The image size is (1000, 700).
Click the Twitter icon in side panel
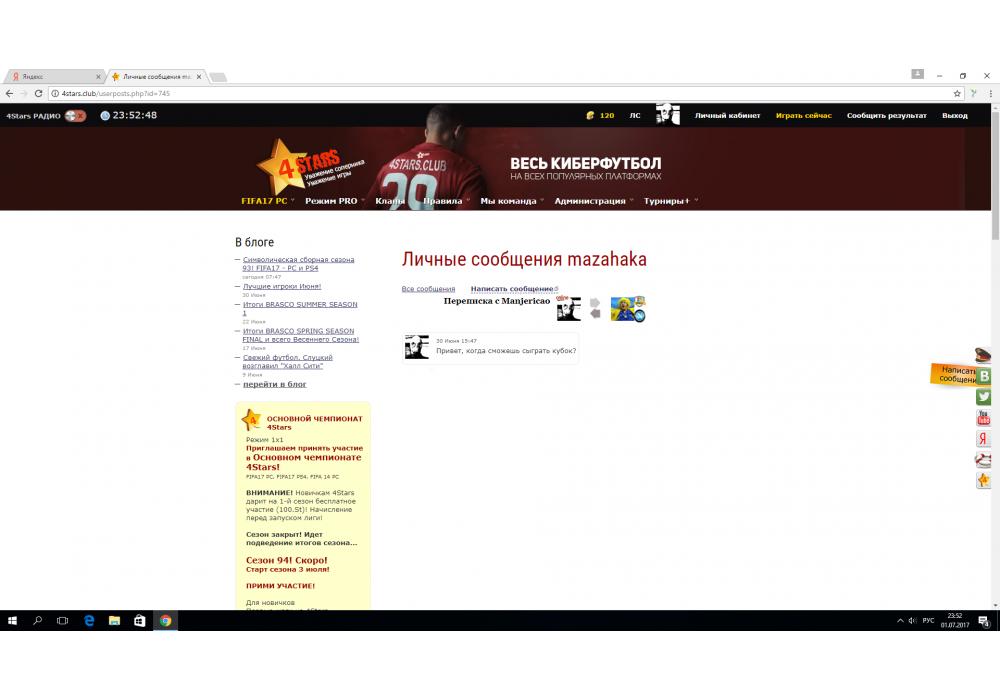pos(984,397)
